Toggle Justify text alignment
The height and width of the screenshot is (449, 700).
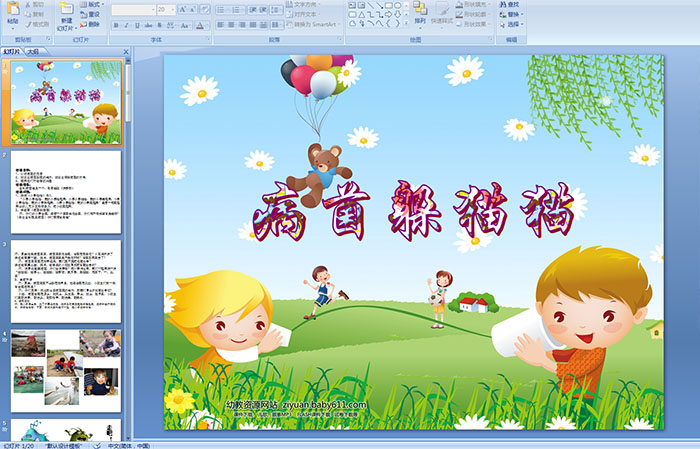[253, 25]
